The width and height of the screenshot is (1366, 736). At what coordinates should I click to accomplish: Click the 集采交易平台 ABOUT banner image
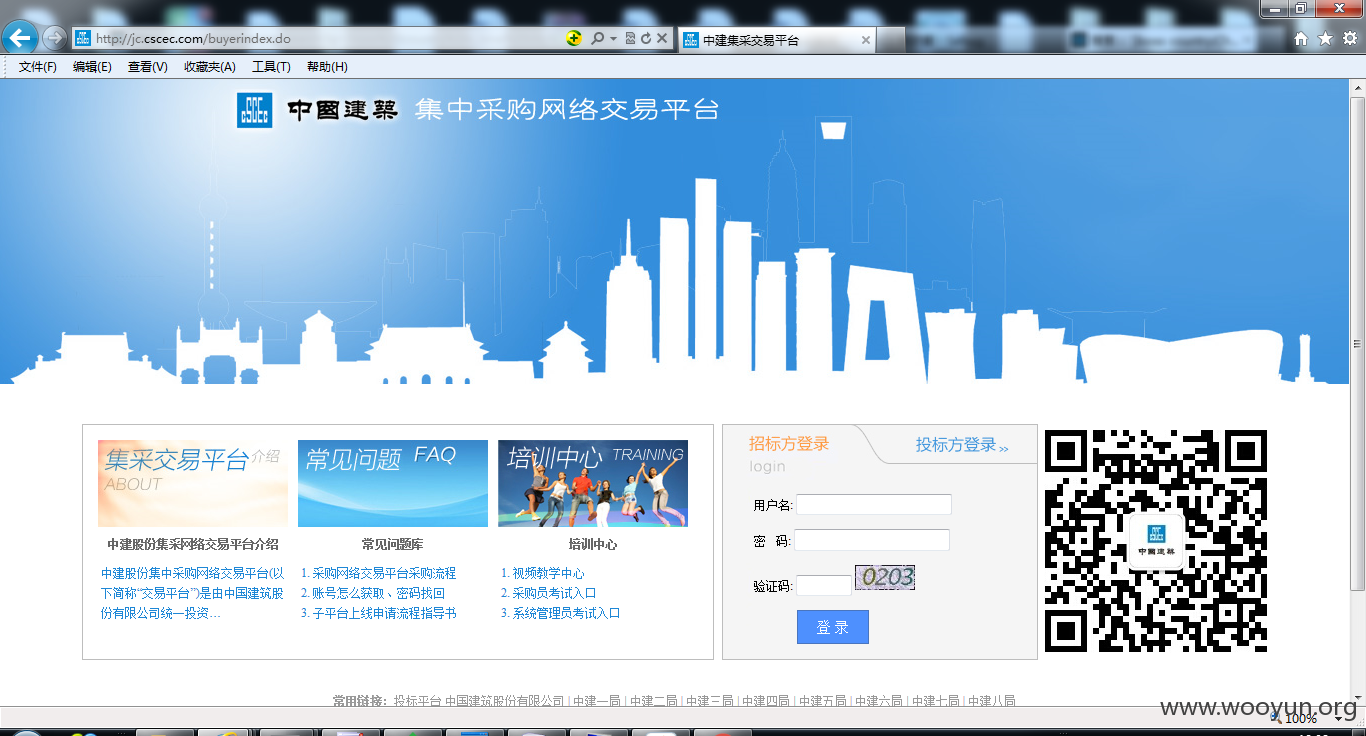[x=193, y=483]
